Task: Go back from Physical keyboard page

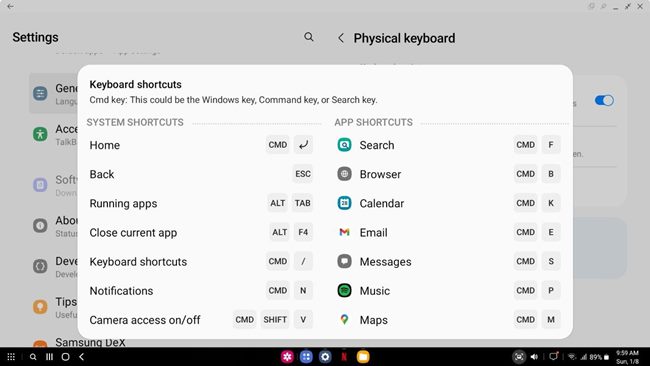Action: (341, 38)
